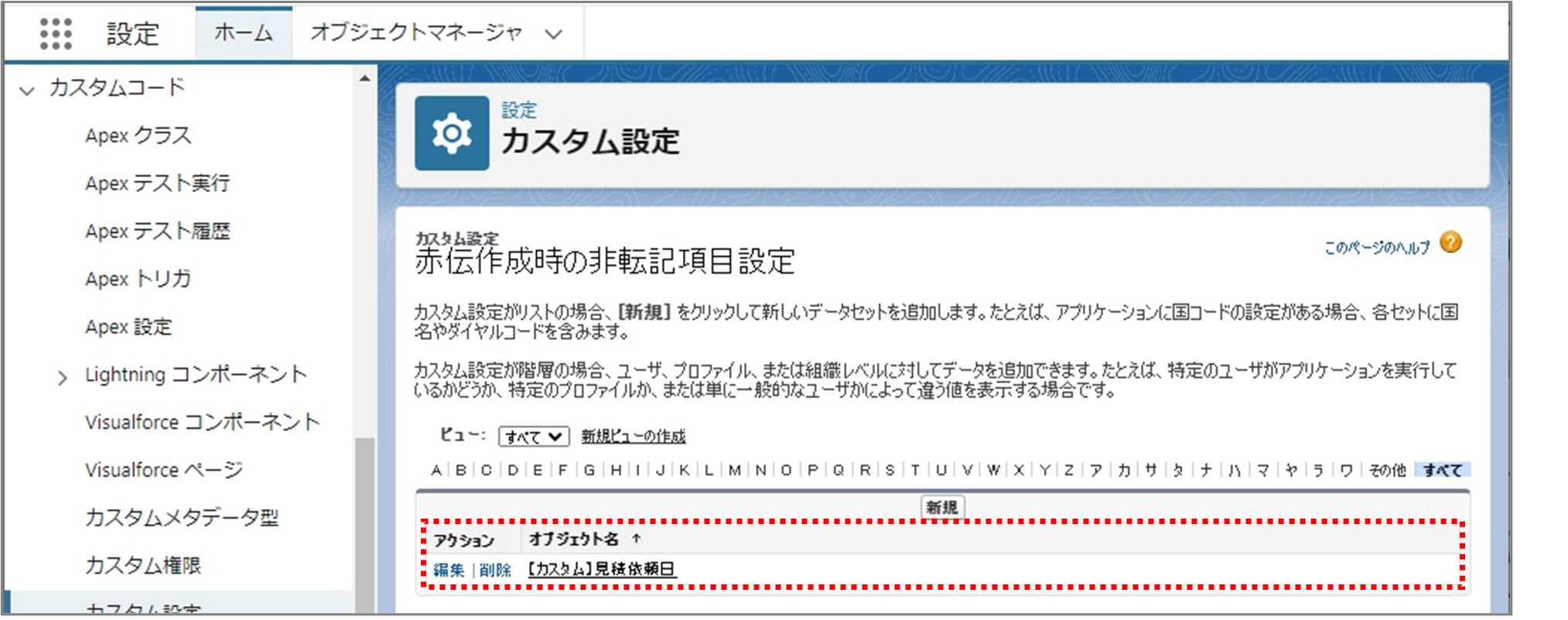Viewport: 1568px width, 620px height.
Task: Filter list by letter P
Action: point(812,470)
